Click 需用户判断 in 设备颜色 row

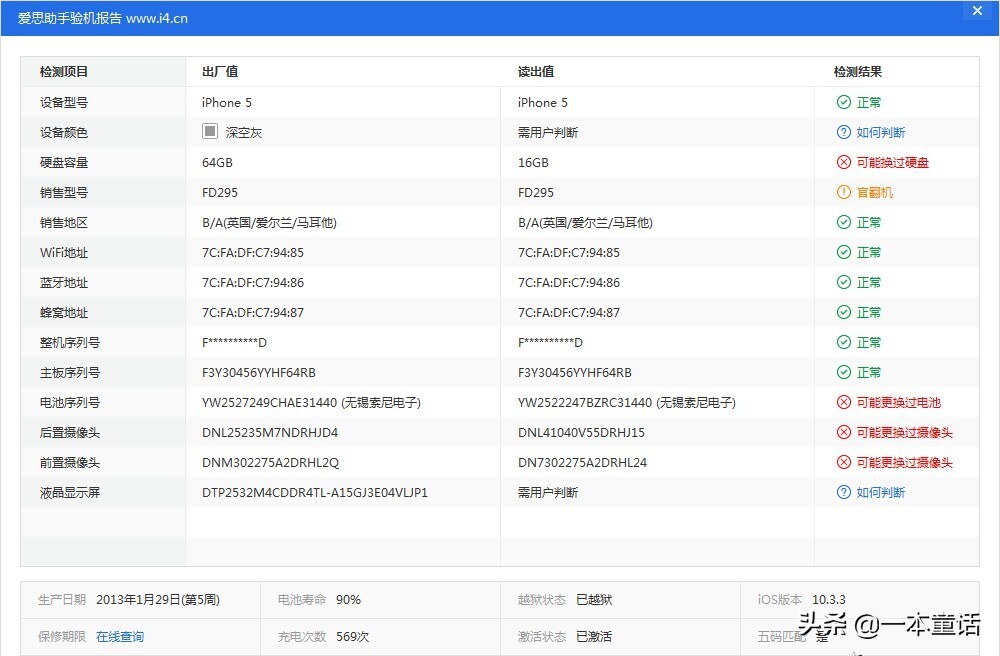pos(548,133)
